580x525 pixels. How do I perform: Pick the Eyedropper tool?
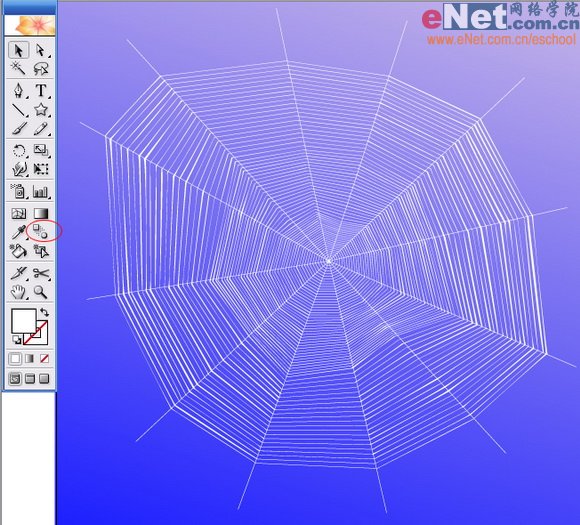[18, 232]
